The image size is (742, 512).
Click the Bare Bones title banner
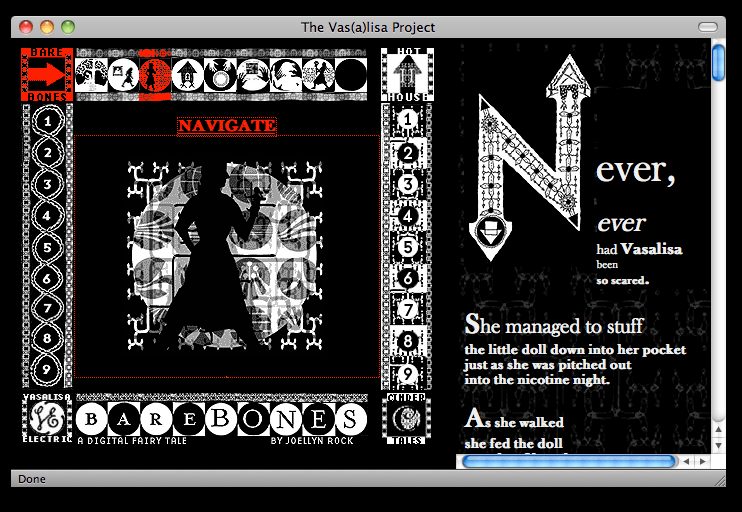point(222,418)
